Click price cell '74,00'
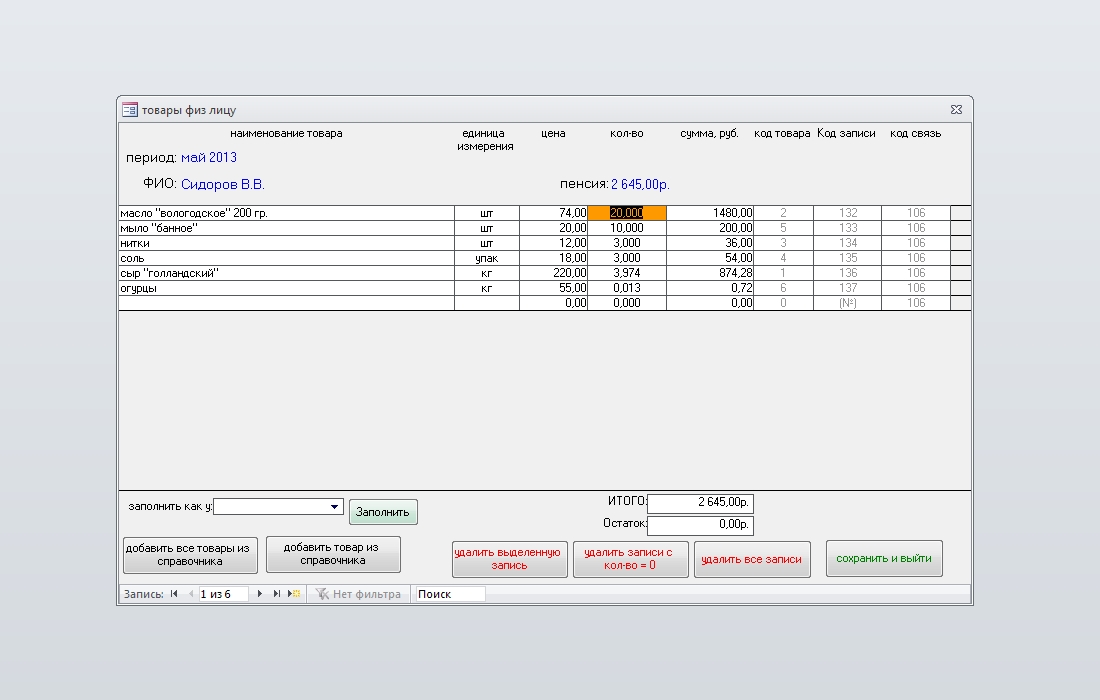The height and width of the screenshot is (700, 1100). click(554, 213)
